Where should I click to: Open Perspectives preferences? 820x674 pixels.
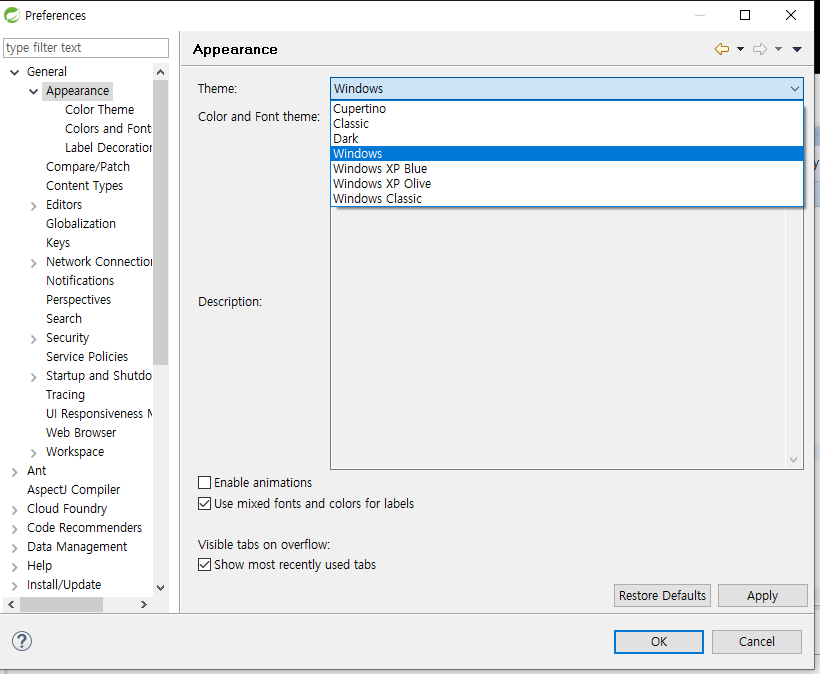click(x=78, y=300)
